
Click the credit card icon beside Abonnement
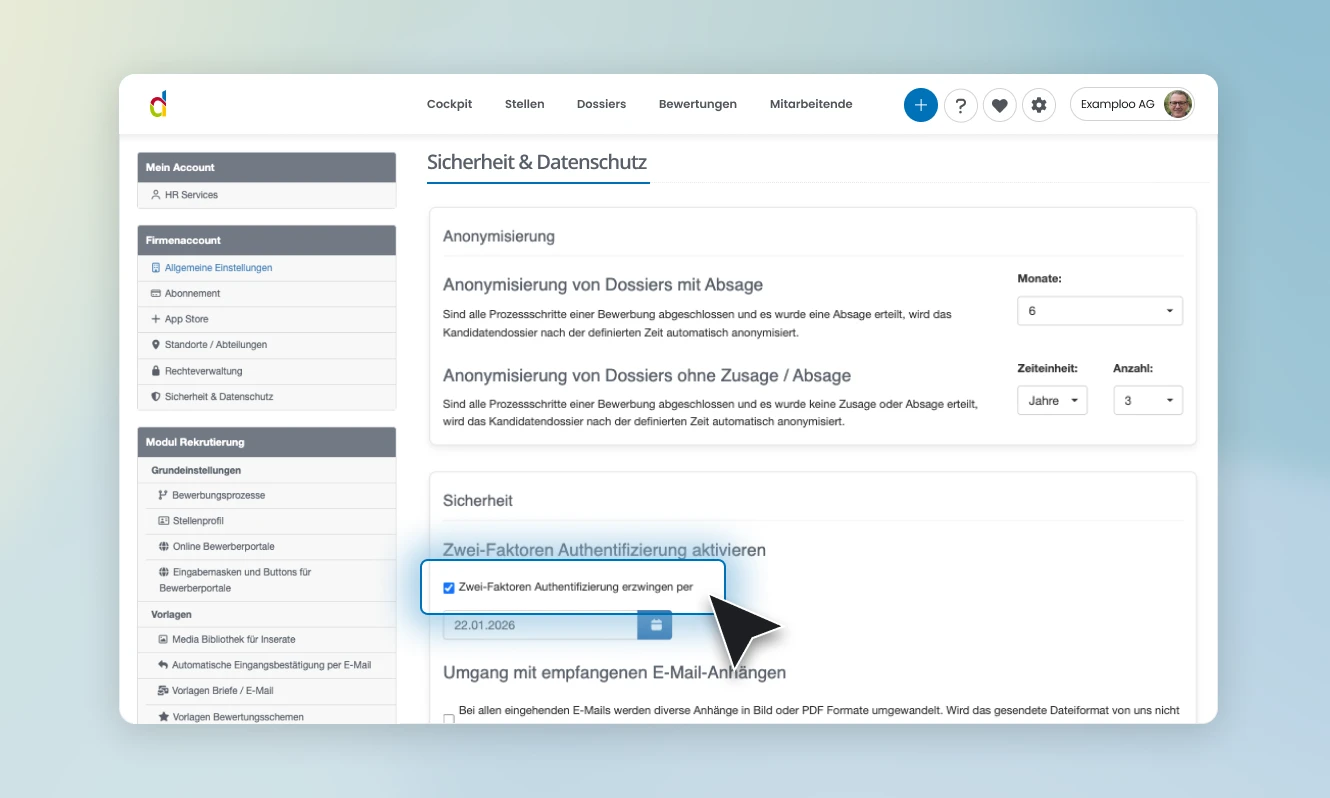coord(156,294)
